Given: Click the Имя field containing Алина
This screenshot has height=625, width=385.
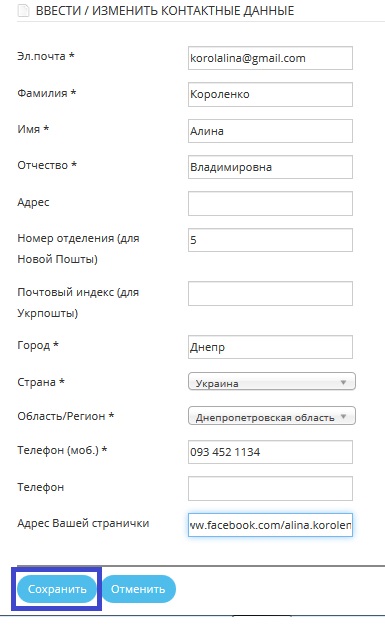Looking at the screenshot, I should 270,131.
